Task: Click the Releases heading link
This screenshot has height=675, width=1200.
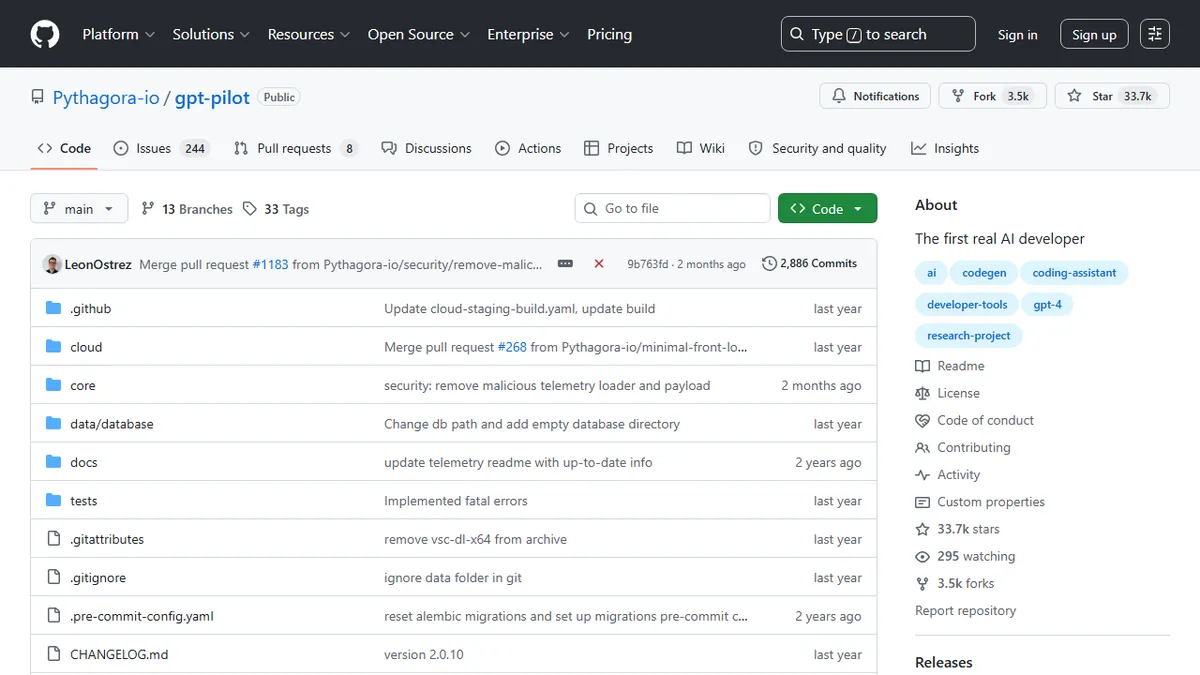Action: coord(944,662)
